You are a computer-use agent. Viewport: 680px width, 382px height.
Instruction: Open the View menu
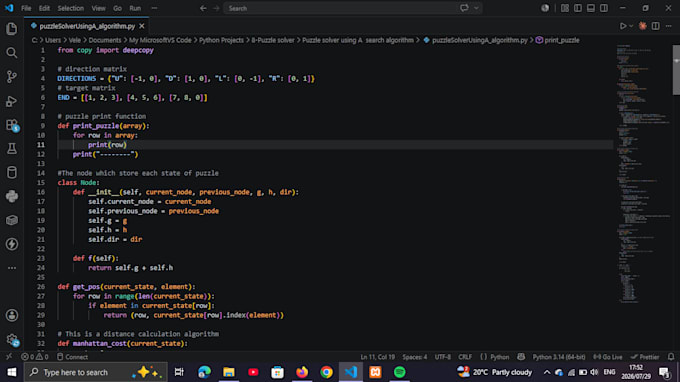click(98, 8)
